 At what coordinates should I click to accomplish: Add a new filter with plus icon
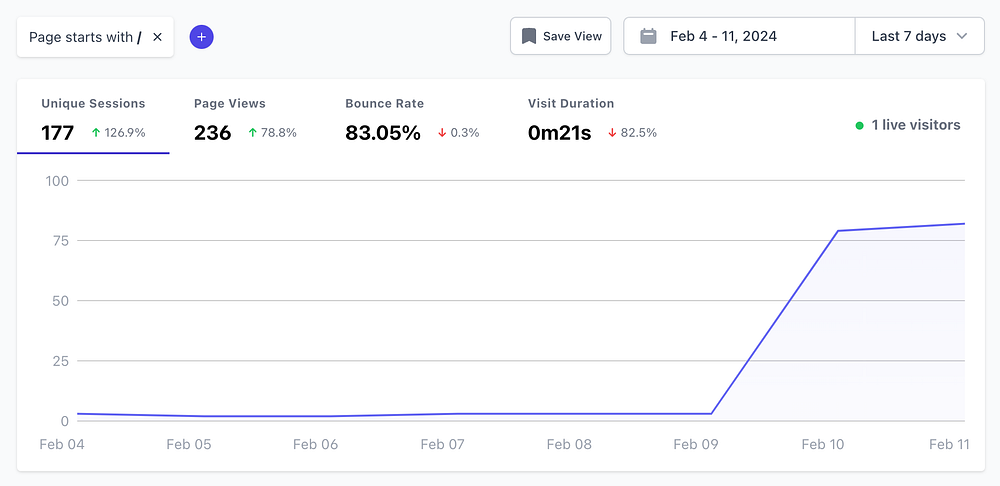coord(202,37)
